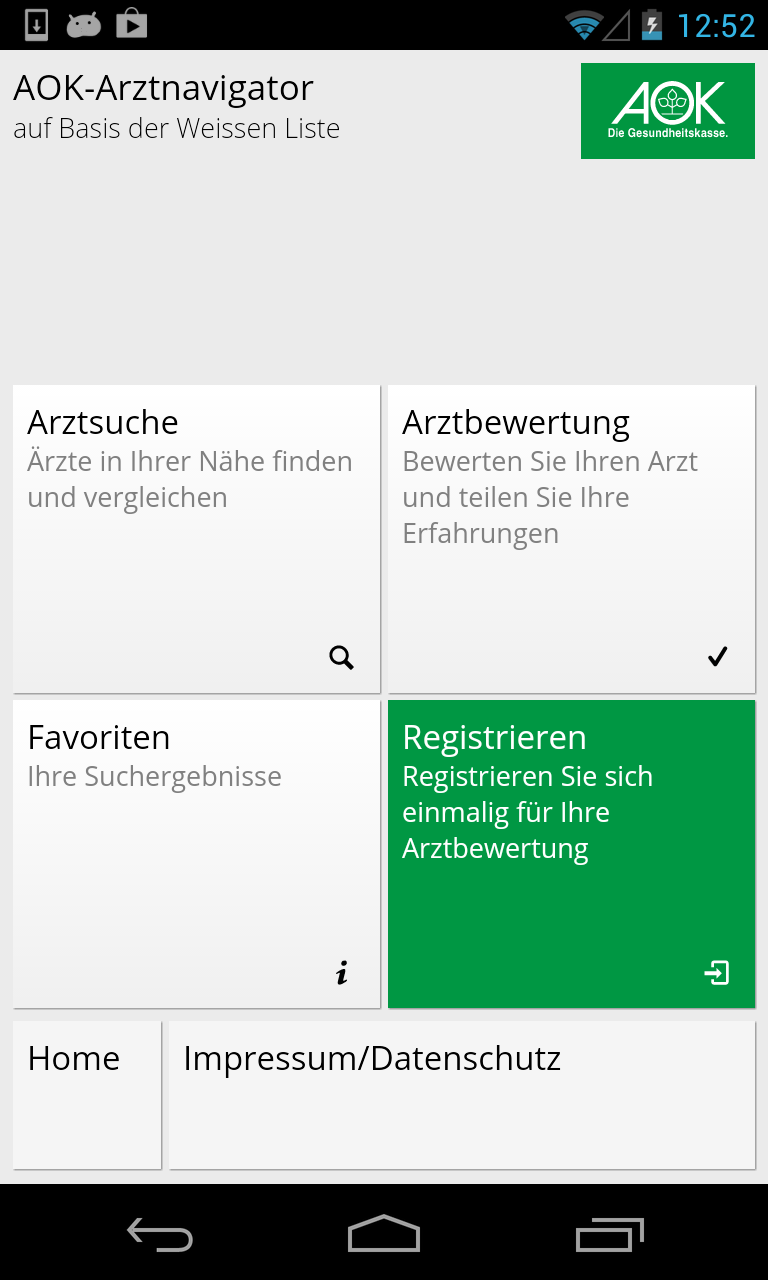This screenshot has width=768, height=1280.
Task: Tap the AOK Die Gesundheitskasse logo
Action: click(x=668, y=111)
